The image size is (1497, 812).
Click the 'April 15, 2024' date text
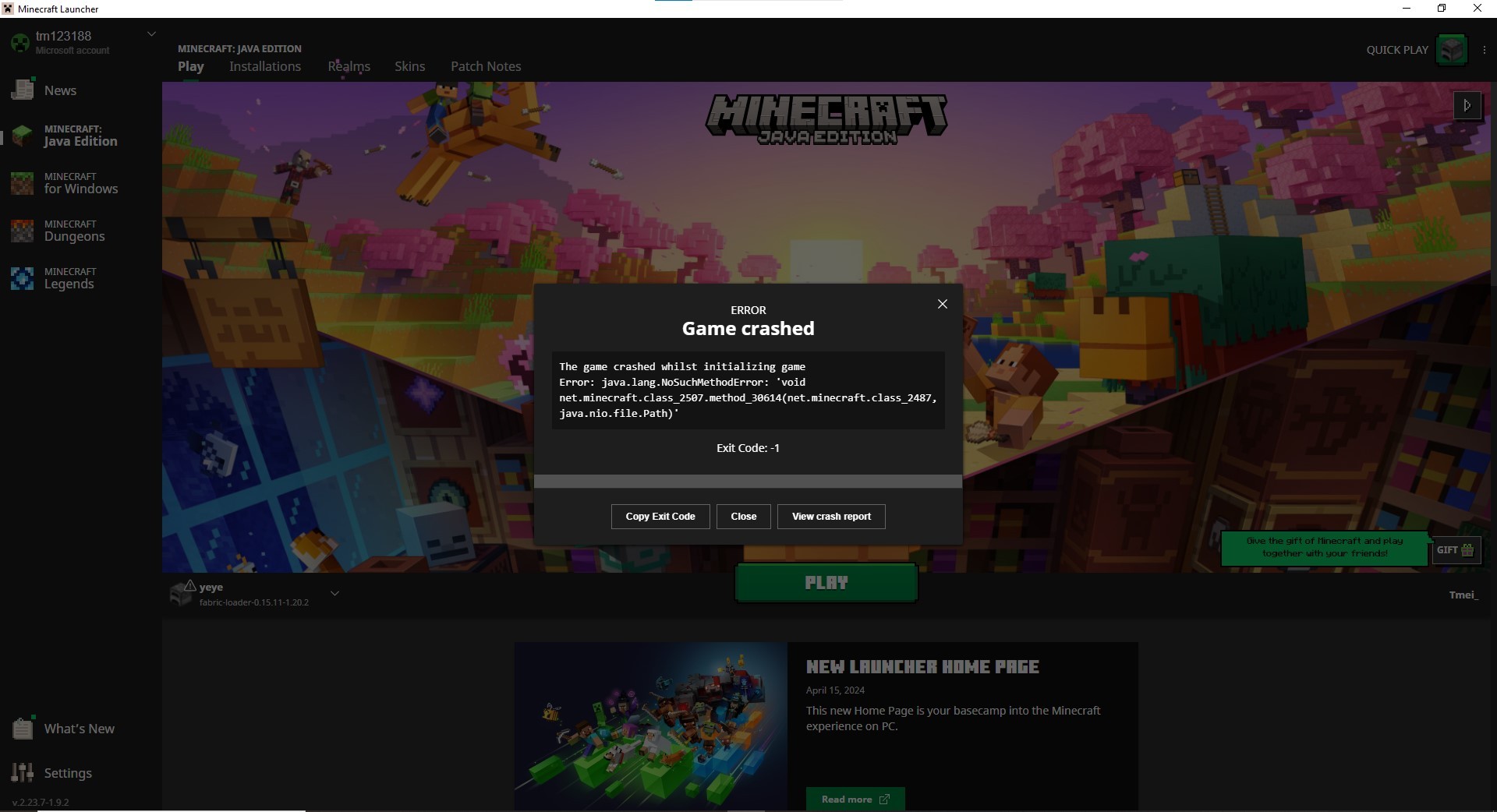[835, 690]
